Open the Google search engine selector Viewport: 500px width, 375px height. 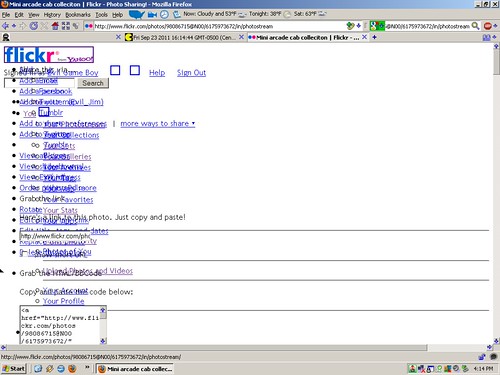(x=377, y=26)
